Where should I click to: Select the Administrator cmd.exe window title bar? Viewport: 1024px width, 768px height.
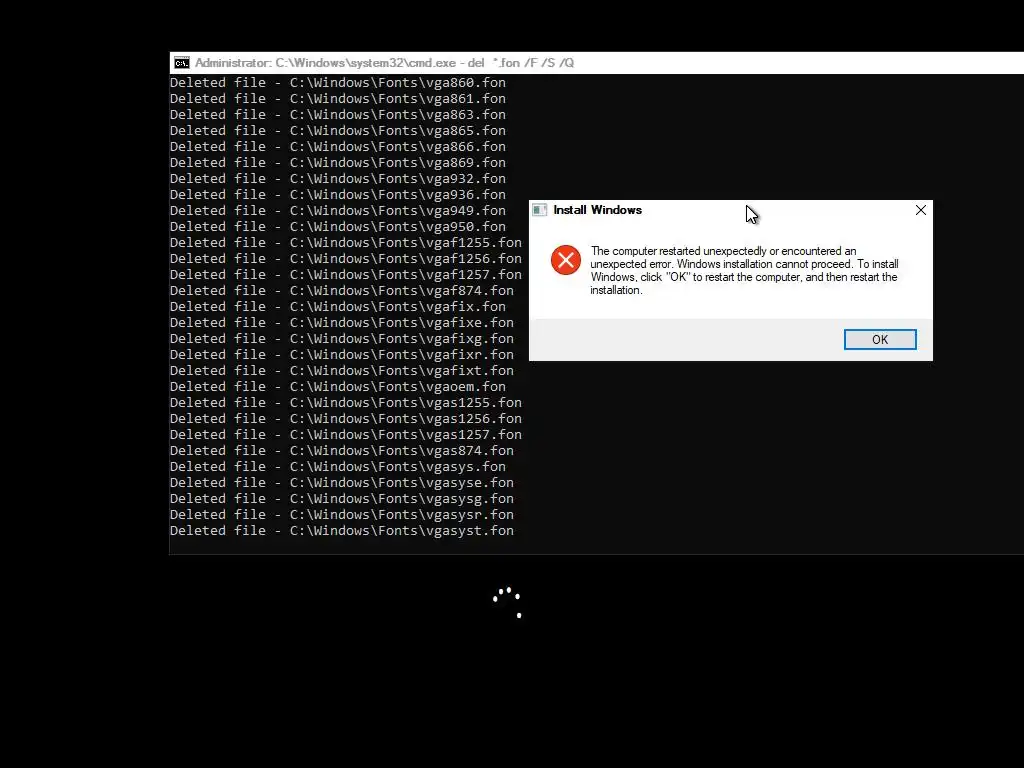(x=596, y=63)
